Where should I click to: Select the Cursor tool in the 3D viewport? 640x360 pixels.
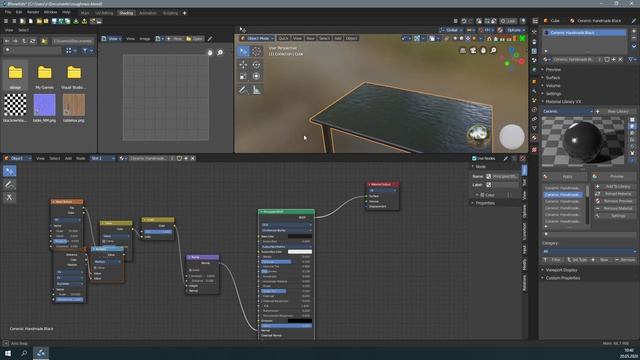pyautogui.click(x=256, y=51)
